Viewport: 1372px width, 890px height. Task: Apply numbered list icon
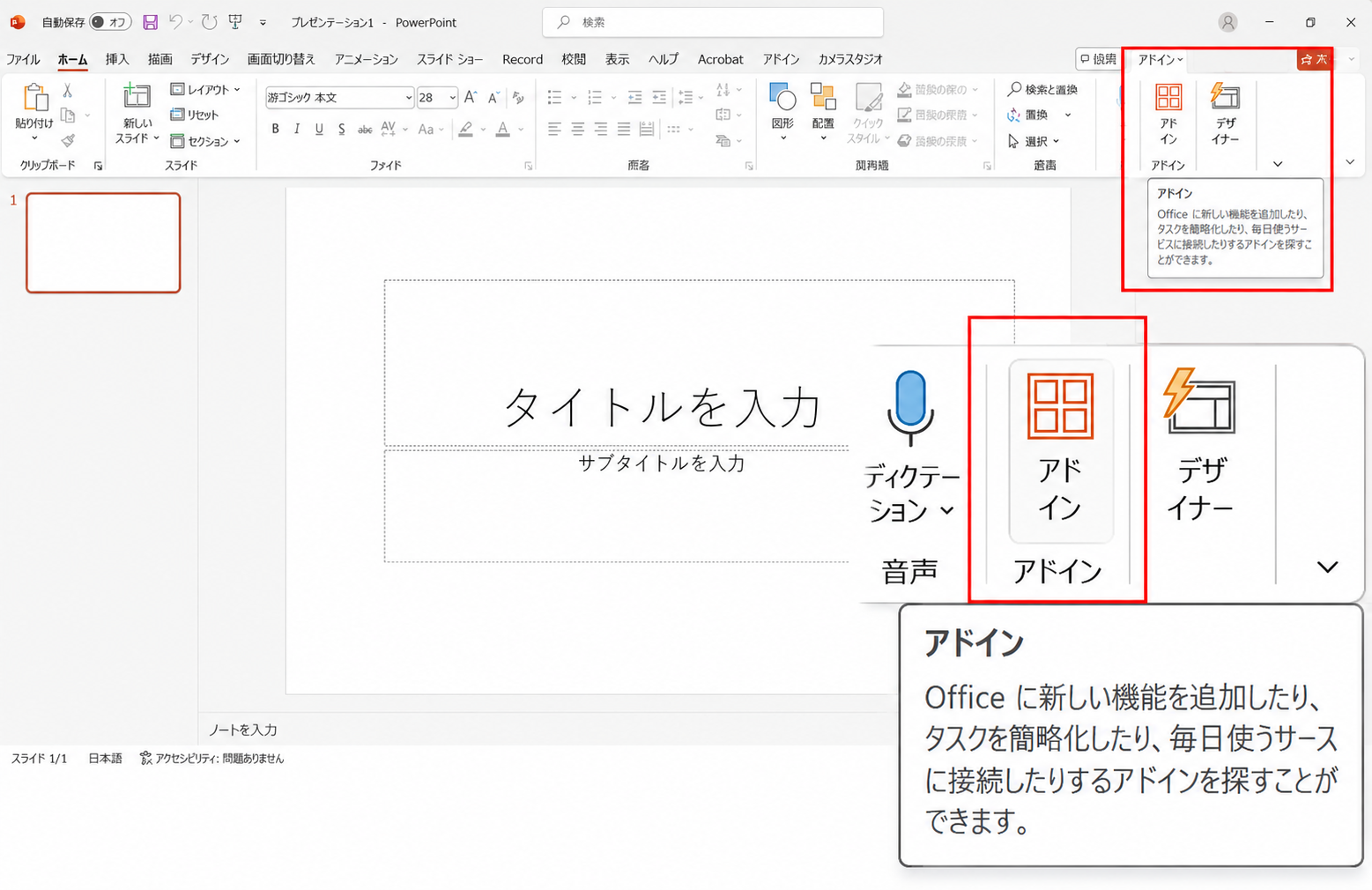tap(595, 97)
